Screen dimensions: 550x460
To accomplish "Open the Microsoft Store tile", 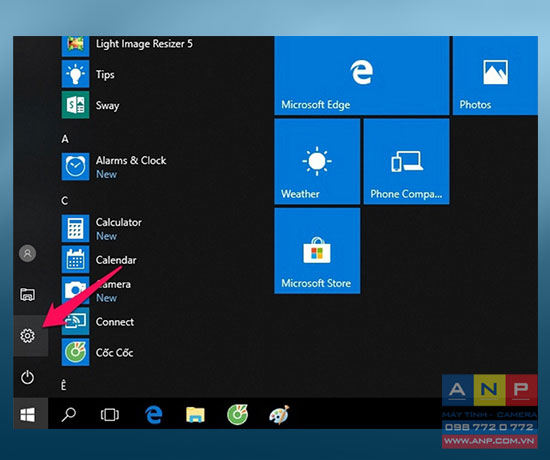I will pyautogui.click(x=317, y=251).
